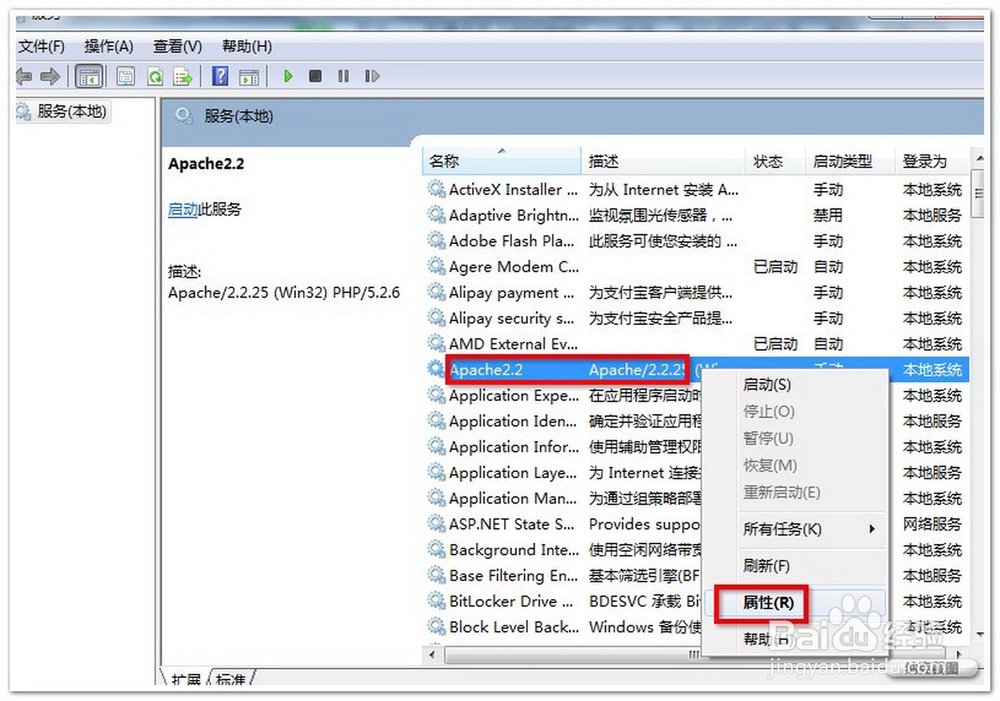The width and height of the screenshot is (1000, 701).
Task: Click the Properties toolbar icon
Action: [126, 77]
